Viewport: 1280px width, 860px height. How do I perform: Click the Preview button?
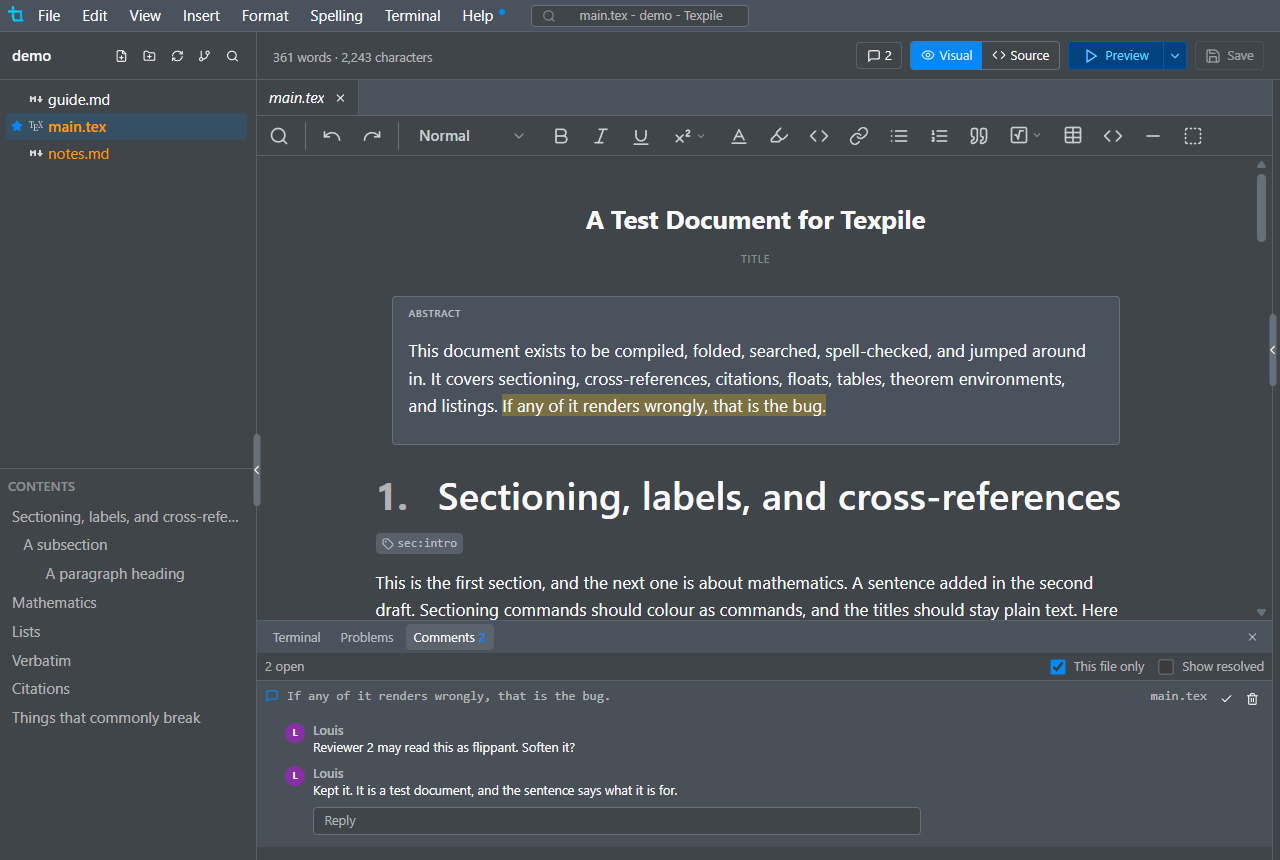coord(1116,56)
